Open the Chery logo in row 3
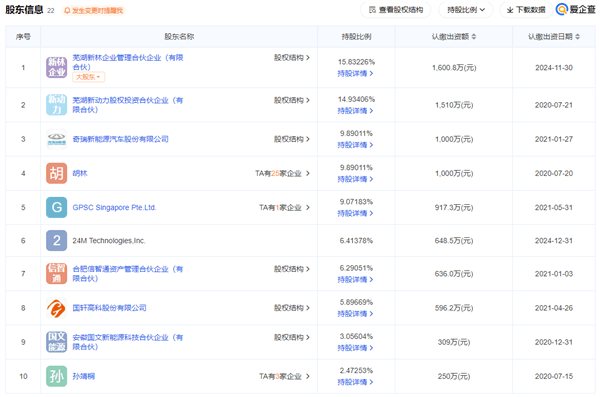The width and height of the screenshot is (600, 397). (x=57, y=139)
